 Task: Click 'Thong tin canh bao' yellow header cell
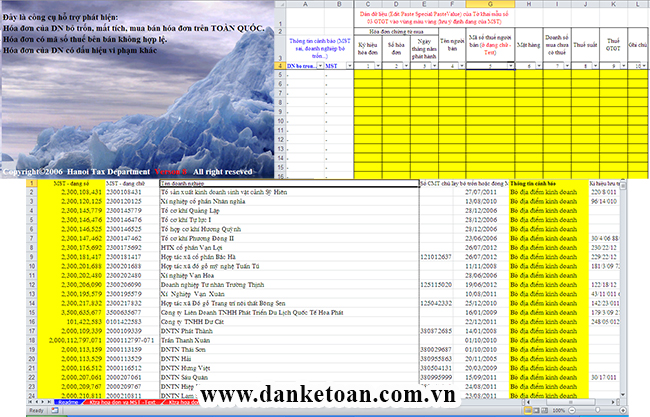coord(548,183)
